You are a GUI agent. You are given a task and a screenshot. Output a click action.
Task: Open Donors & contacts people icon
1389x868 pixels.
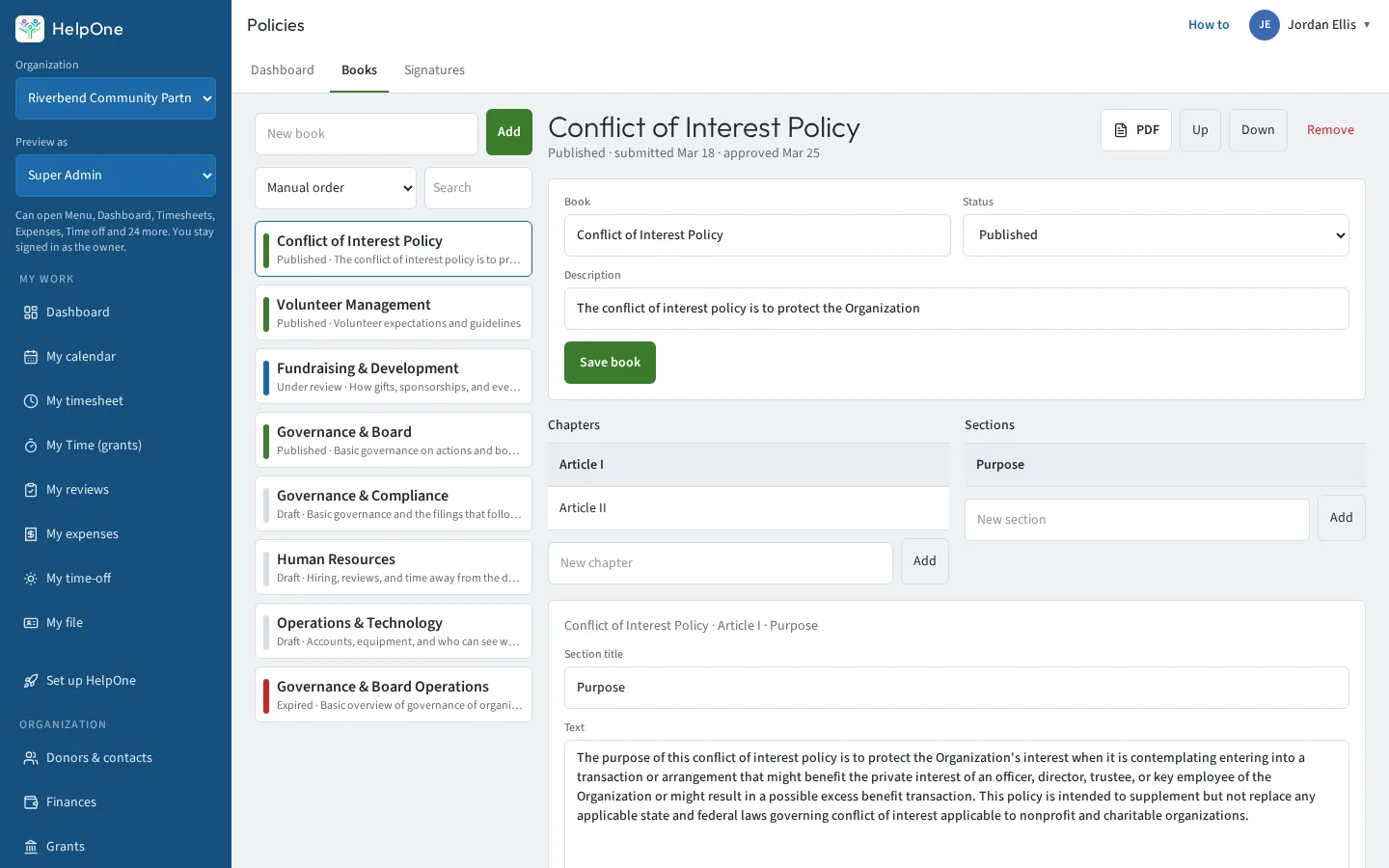click(x=31, y=758)
